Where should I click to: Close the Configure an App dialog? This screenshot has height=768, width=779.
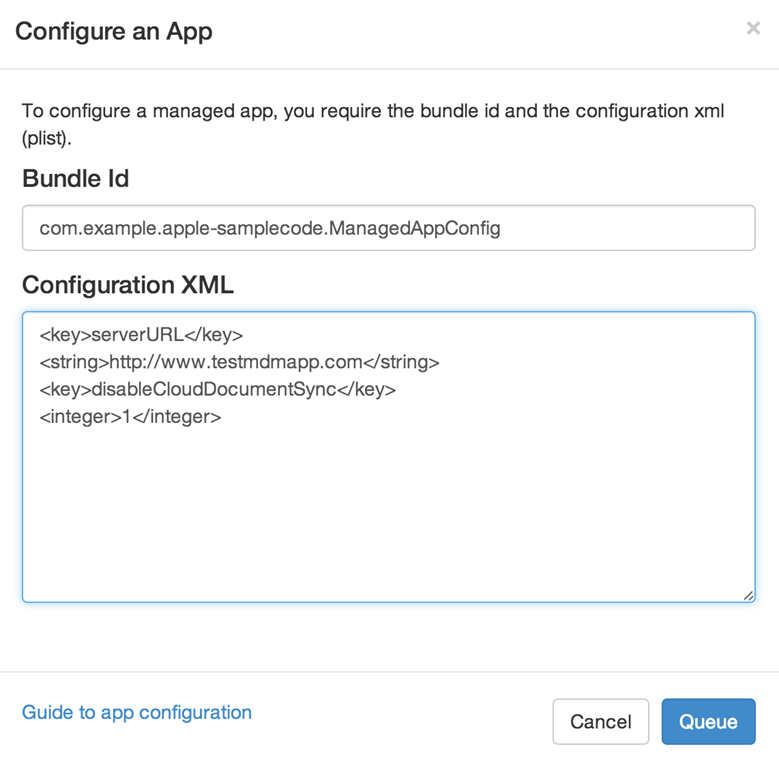(x=753, y=29)
